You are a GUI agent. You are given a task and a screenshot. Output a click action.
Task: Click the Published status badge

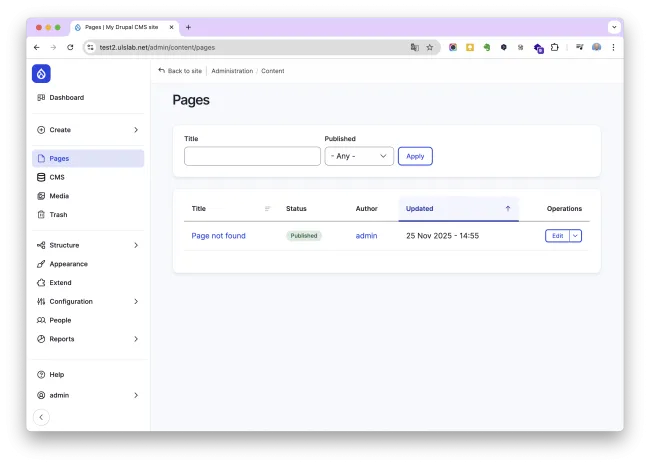[304, 235]
